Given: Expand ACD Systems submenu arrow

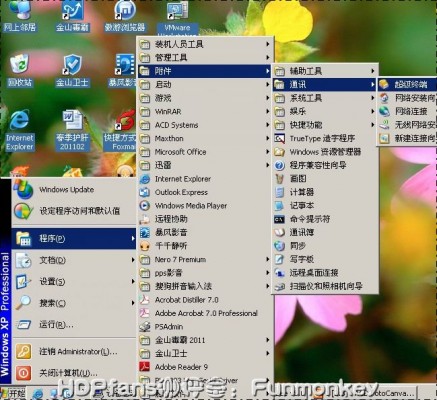Looking at the screenshot, I should 267,125.
